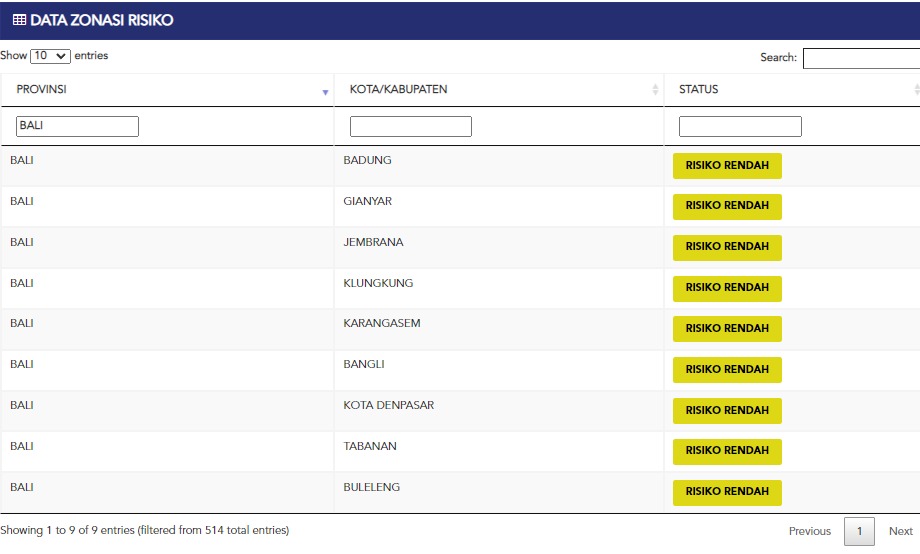Click the Previous pagination link
The height and width of the screenshot is (554, 920).
coord(809,531)
